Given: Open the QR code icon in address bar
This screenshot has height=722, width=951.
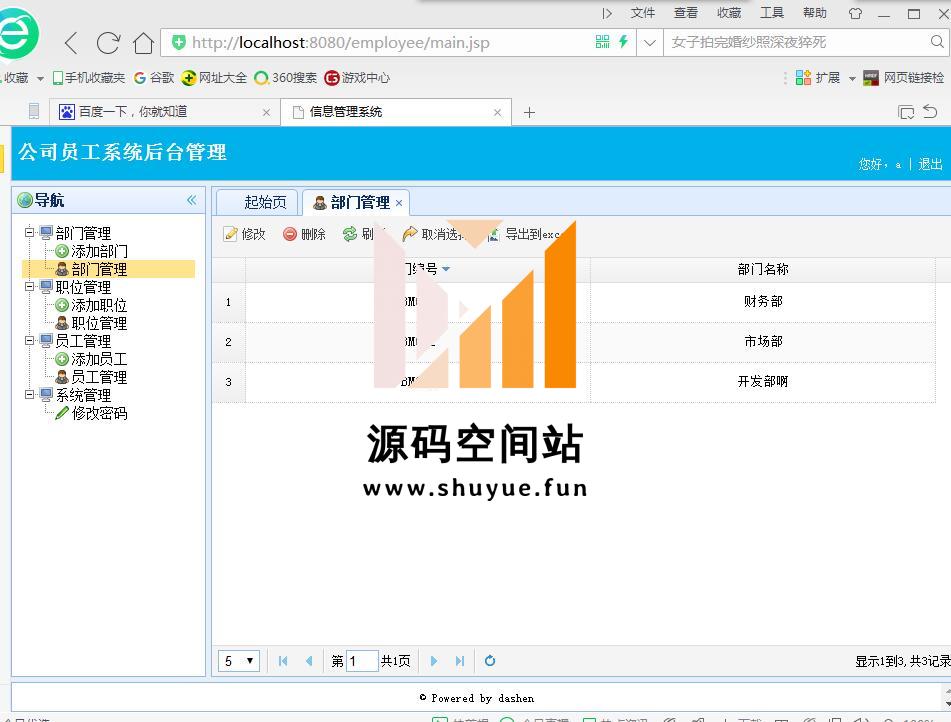Looking at the screenshot, I should coord(602,42).
